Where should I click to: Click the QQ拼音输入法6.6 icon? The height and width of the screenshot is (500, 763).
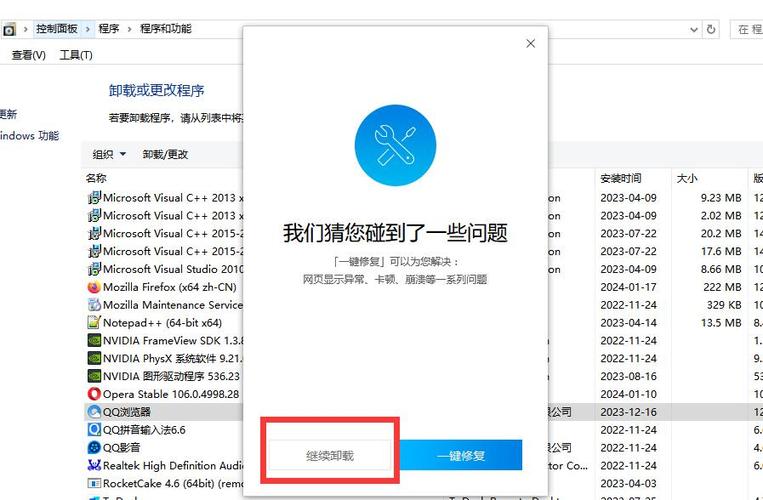pyautogui.click(x=94, y=429)
